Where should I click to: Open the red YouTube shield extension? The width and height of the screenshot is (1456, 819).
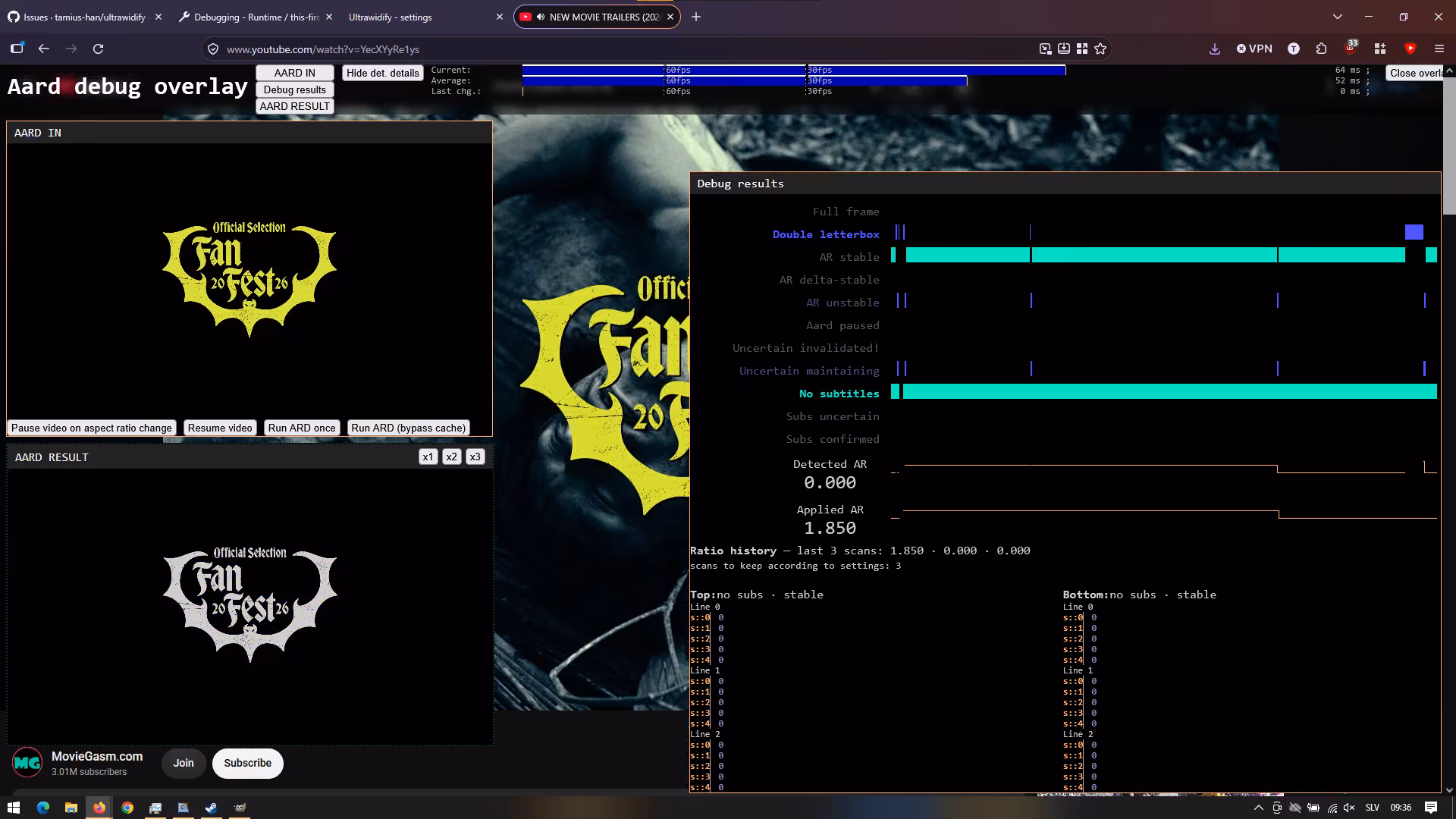click(1410, 49)
